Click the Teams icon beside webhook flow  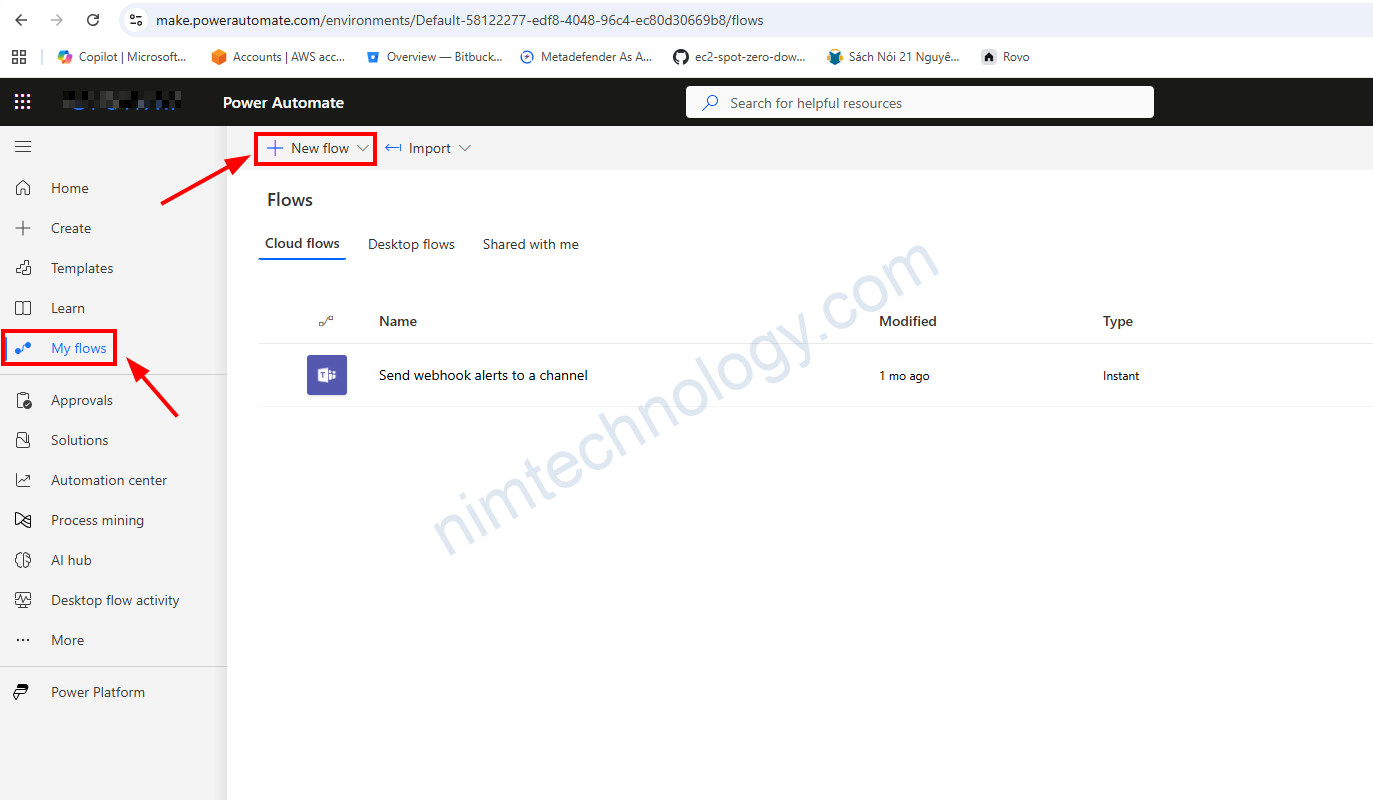click(327, 375)
